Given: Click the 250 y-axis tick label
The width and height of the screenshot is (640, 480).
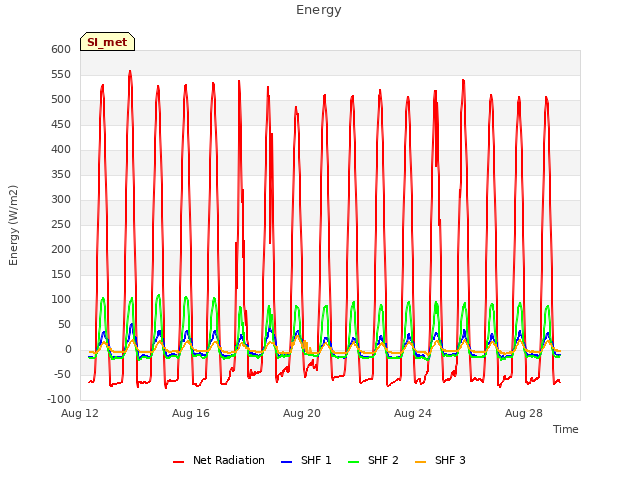Looking at the screenshot, I should 61,224.
